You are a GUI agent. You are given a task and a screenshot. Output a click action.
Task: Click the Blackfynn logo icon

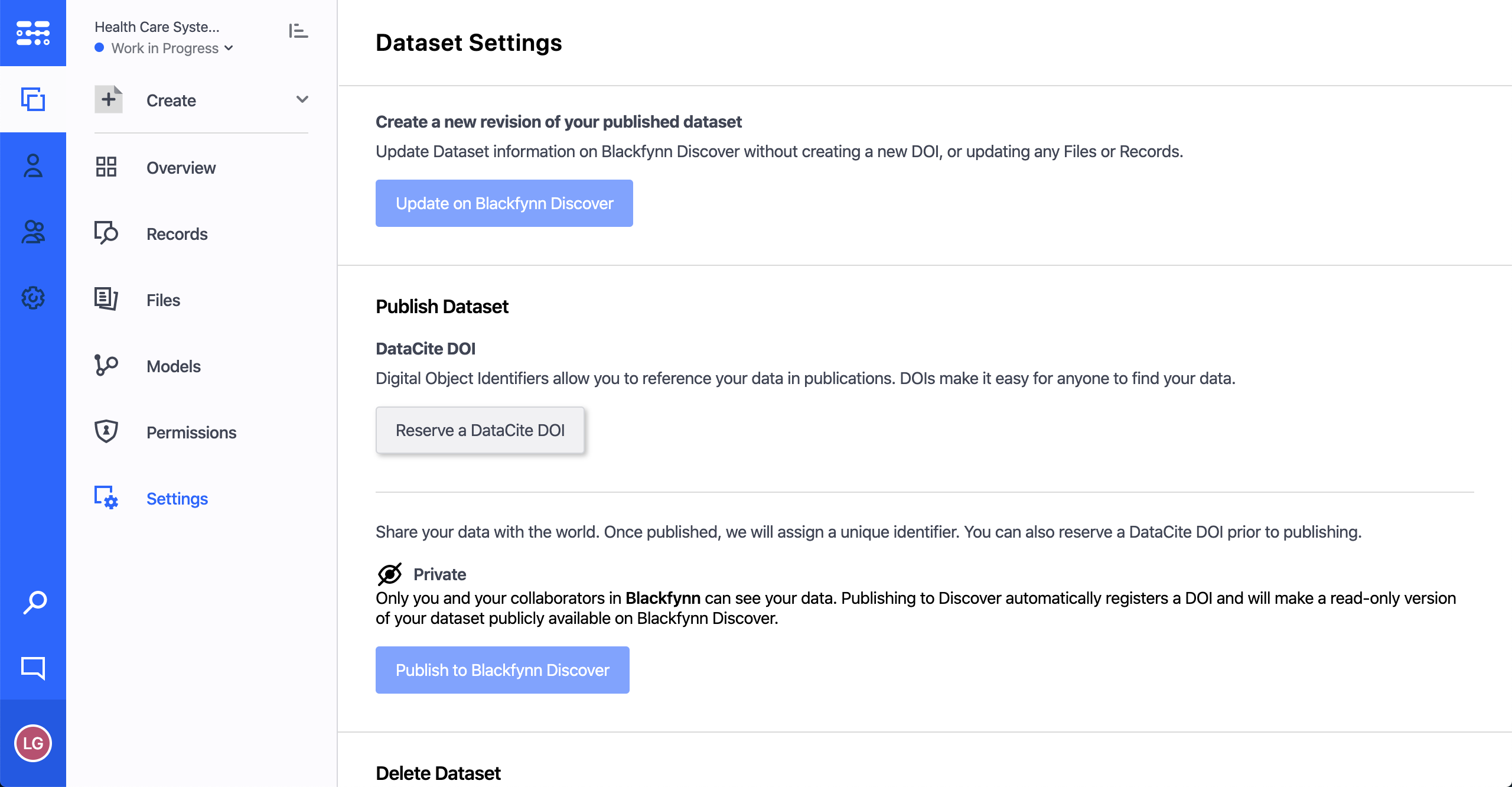click(x=33, y=33)
